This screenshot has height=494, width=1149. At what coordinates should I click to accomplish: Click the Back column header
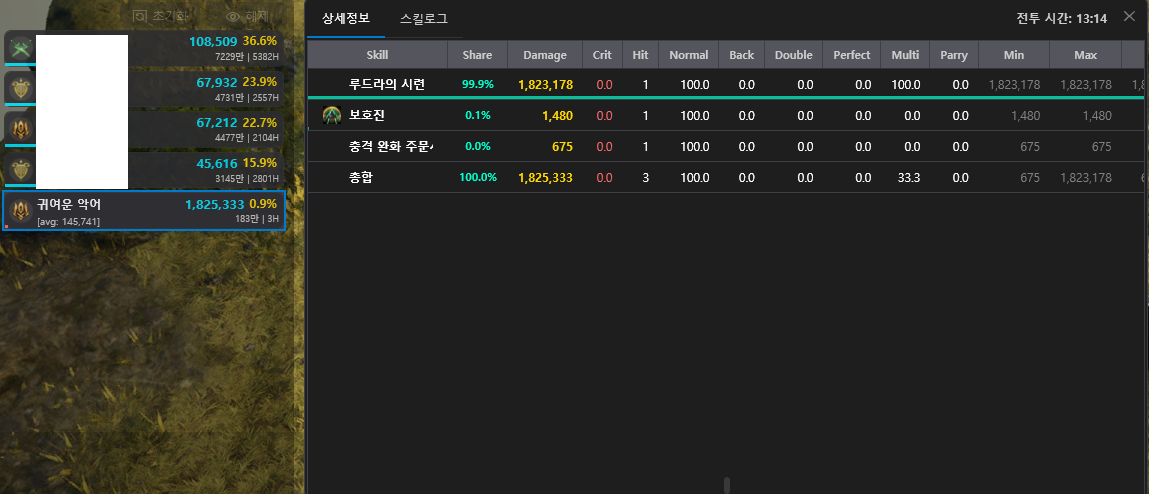pos(741,55)
